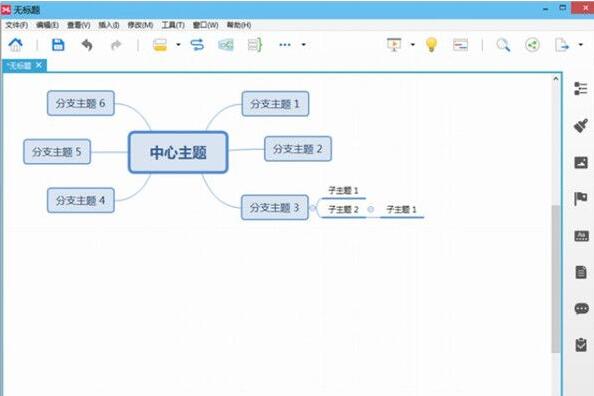Open the 帮助(H) menu
594x396 pixels.
tap(239, 25)
